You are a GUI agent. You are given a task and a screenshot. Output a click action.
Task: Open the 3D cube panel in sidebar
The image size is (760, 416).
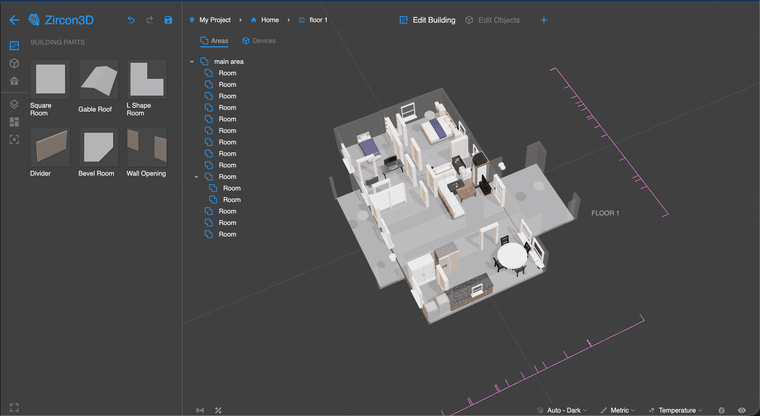(x=14, y=63)
